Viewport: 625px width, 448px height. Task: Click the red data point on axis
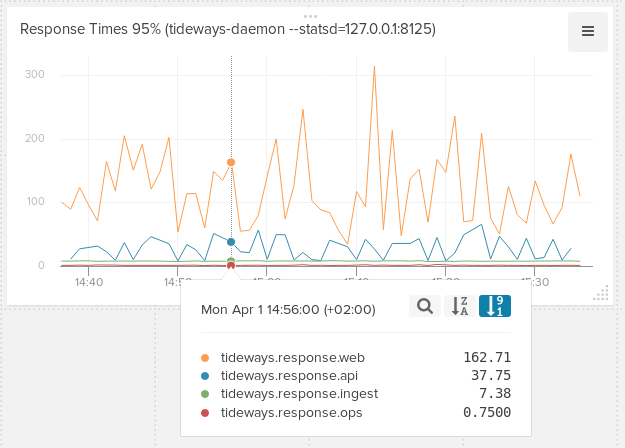tap(231, 266)
